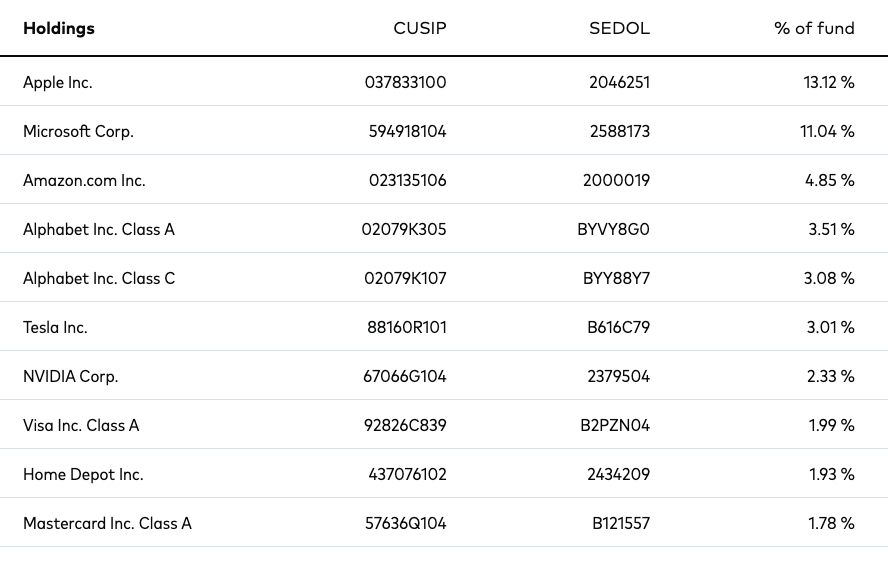
Task: Click the NVIDIA Corp. row name
Action: click(x=71, y=377)
